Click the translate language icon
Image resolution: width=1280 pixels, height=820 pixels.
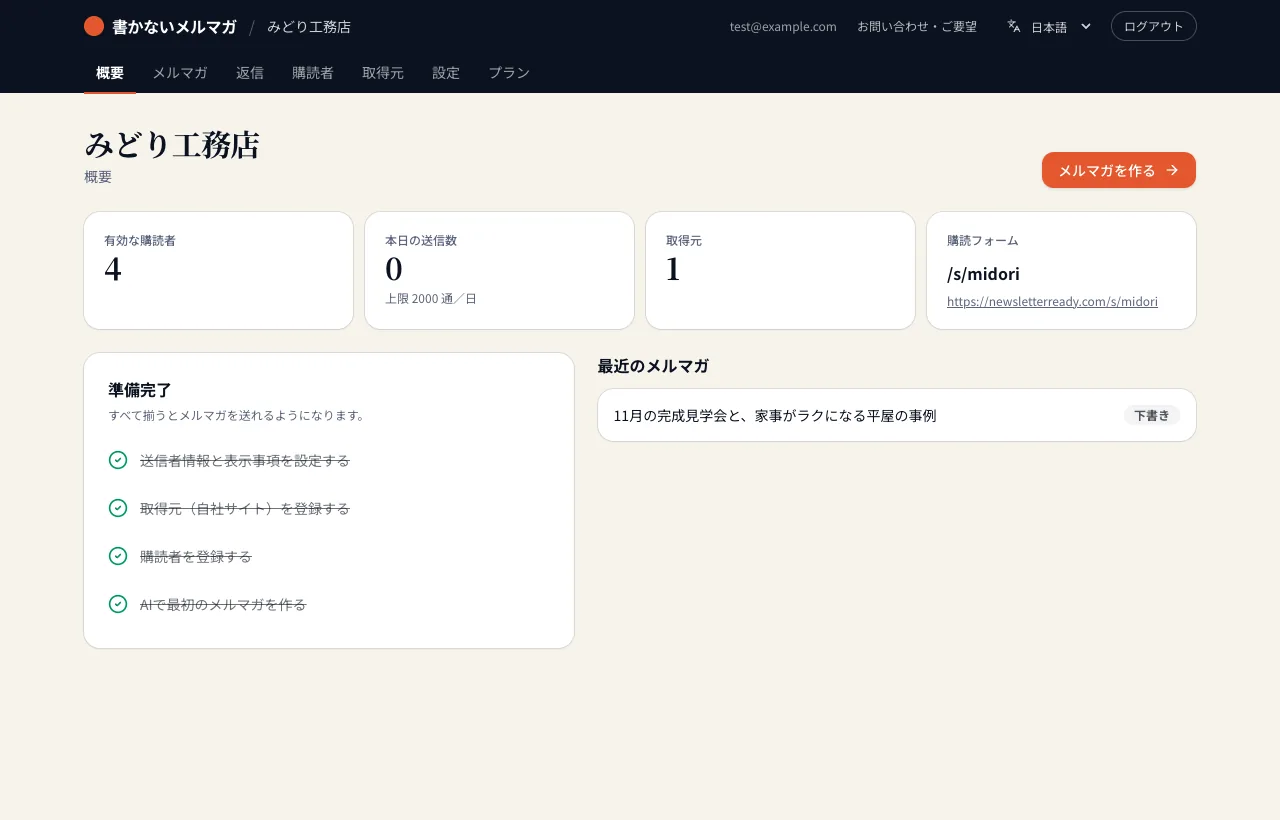(1014, 26)
